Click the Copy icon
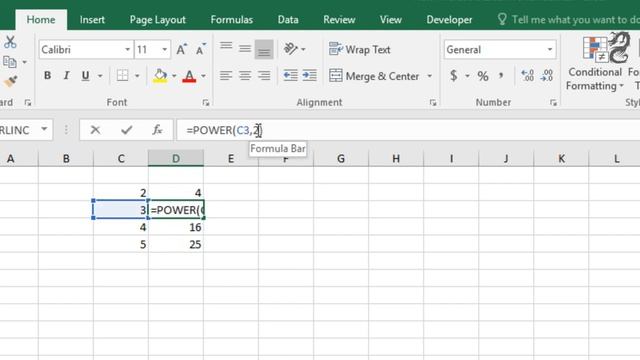The width and height of the screenshot is (640, 360). pyautogui.click(x=9, y=62)
